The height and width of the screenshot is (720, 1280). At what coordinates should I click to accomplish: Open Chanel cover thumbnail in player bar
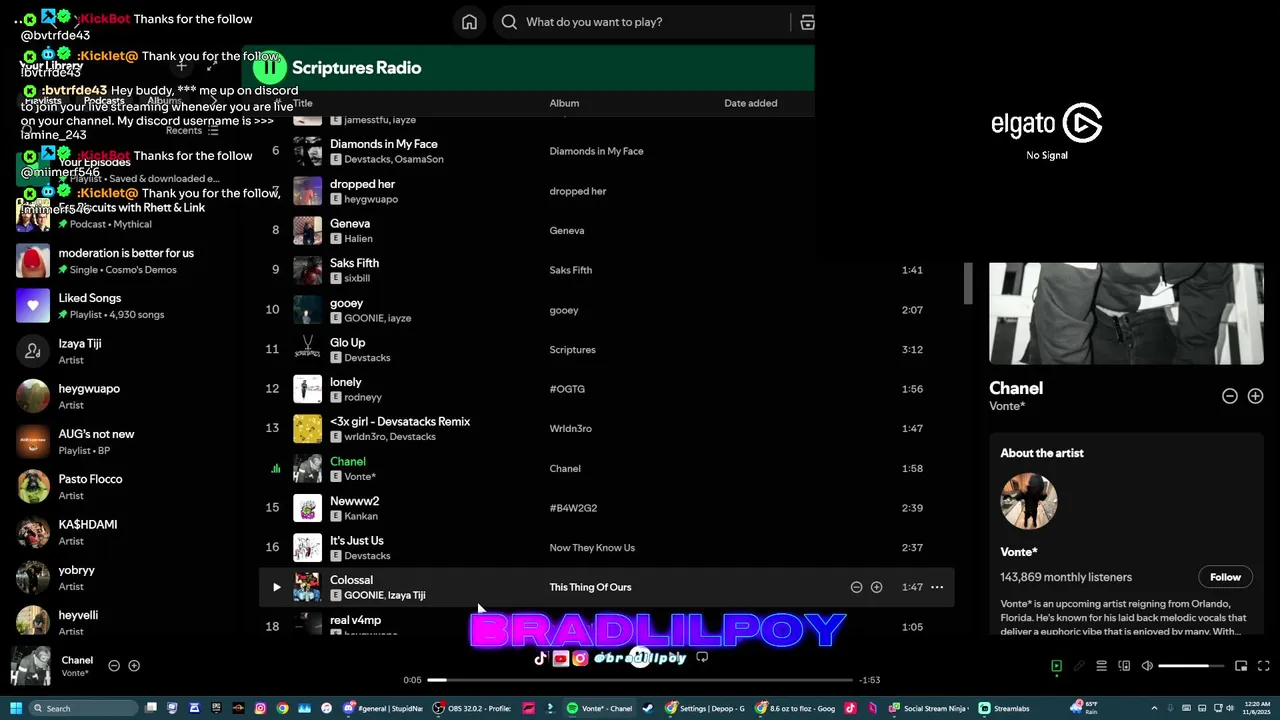click(31, 666)
